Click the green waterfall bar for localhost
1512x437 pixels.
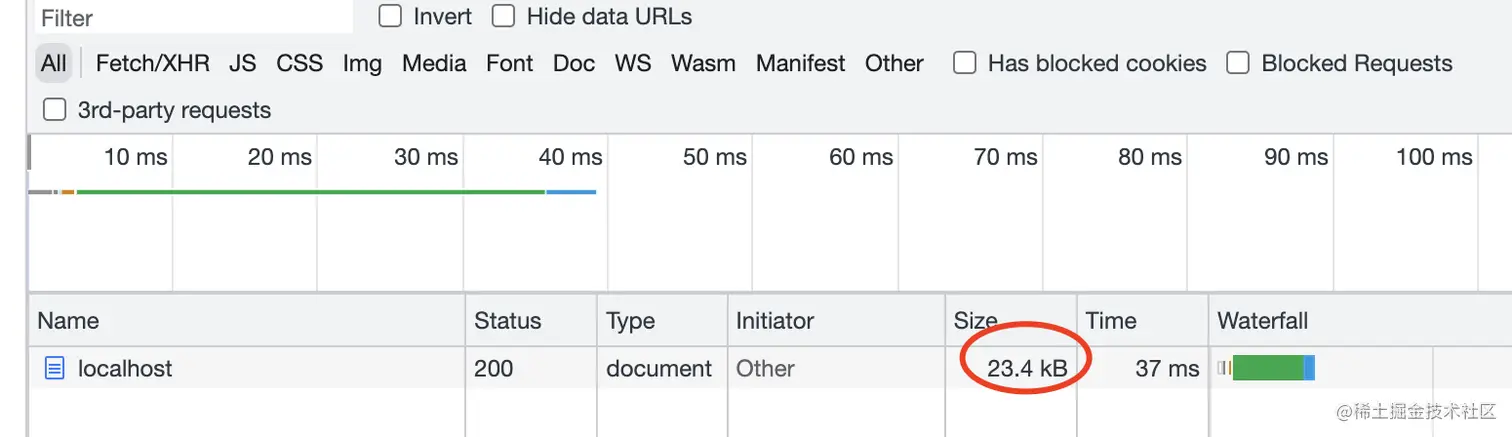(x=1267, y=369)
